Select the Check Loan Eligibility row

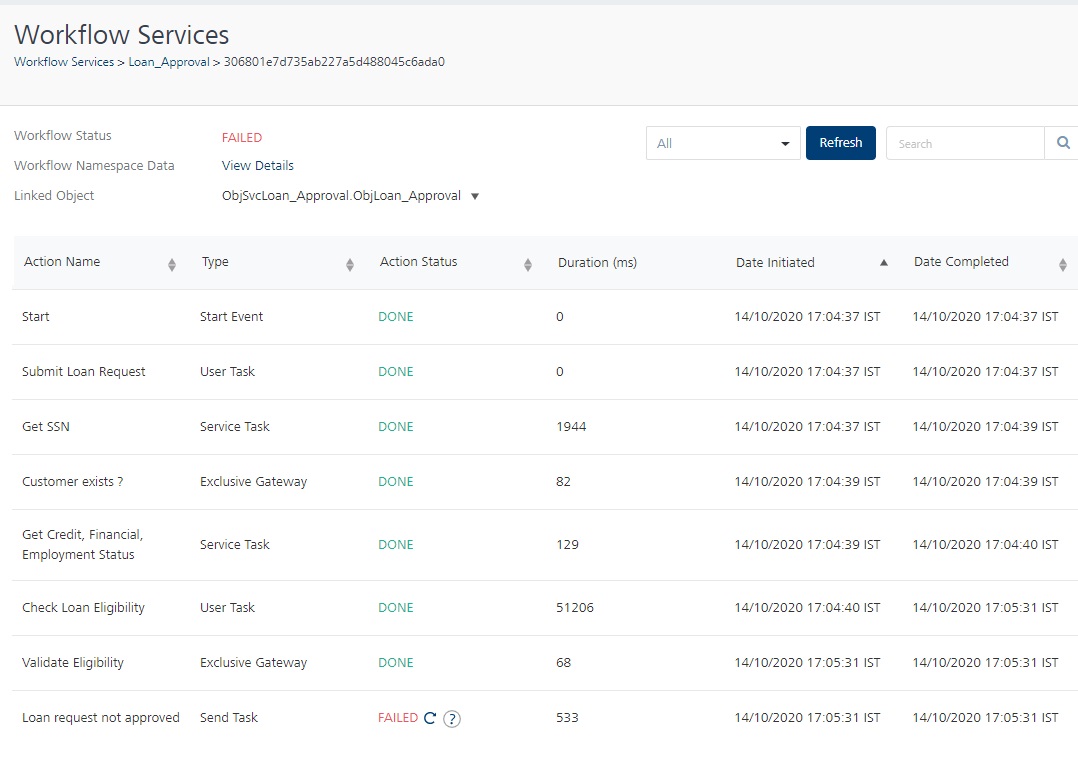point(83,608)
